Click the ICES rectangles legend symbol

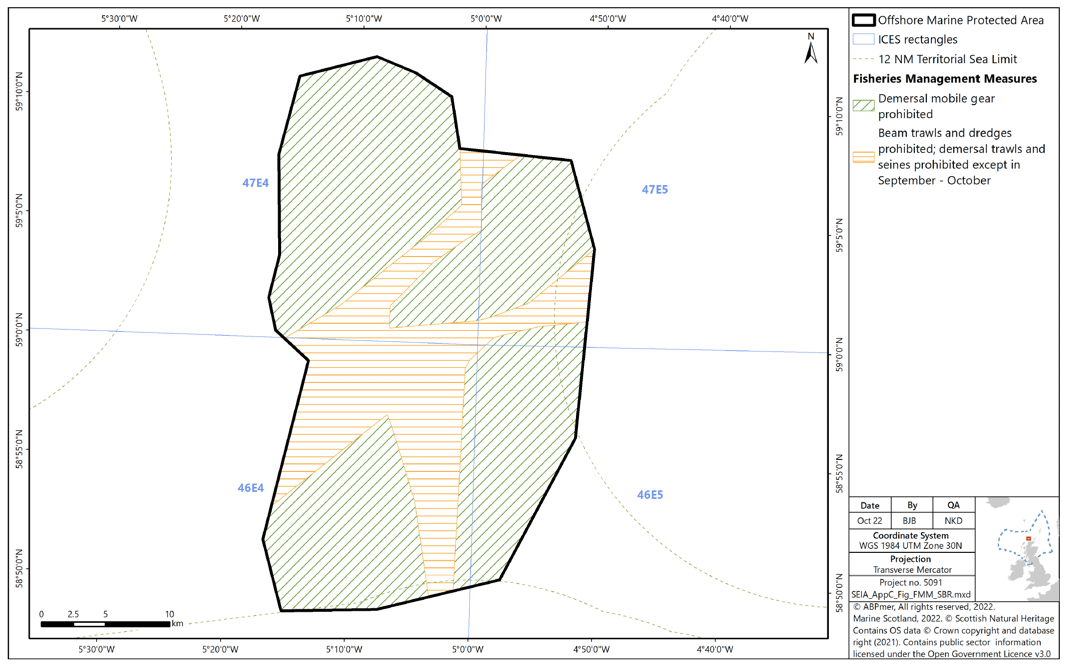click(864, 40)
